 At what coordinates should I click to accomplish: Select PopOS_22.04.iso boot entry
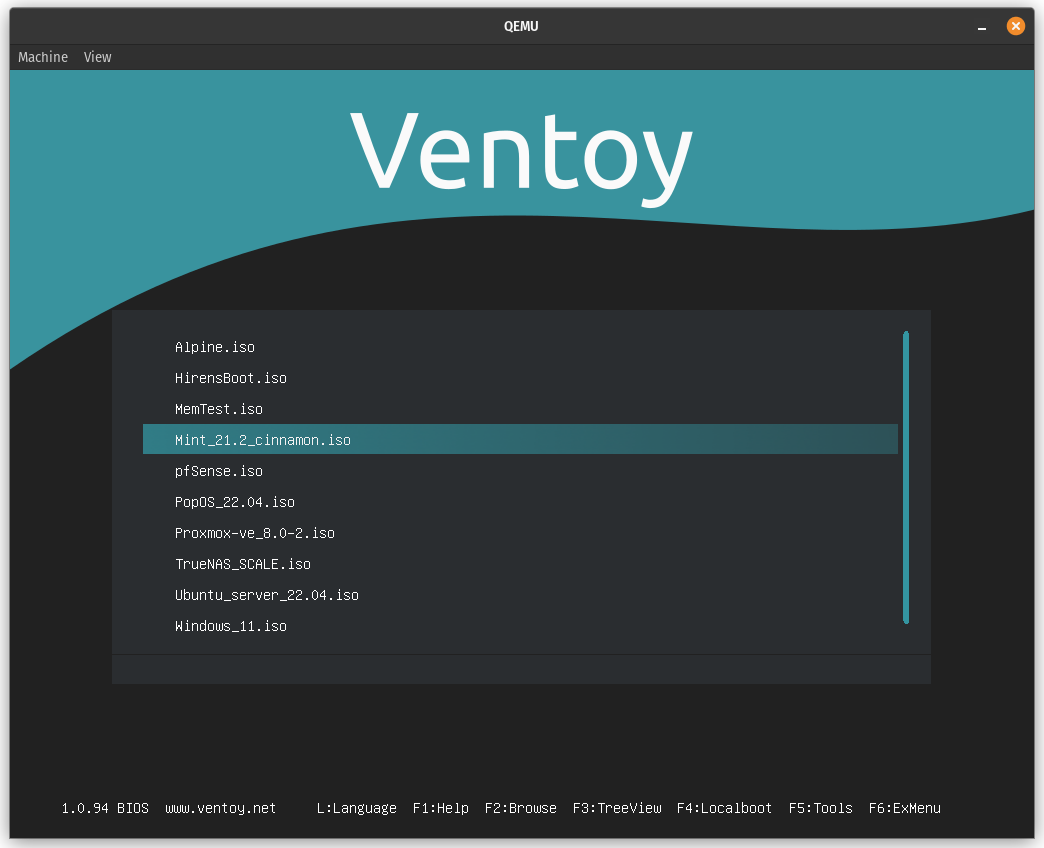click(520, 502)
